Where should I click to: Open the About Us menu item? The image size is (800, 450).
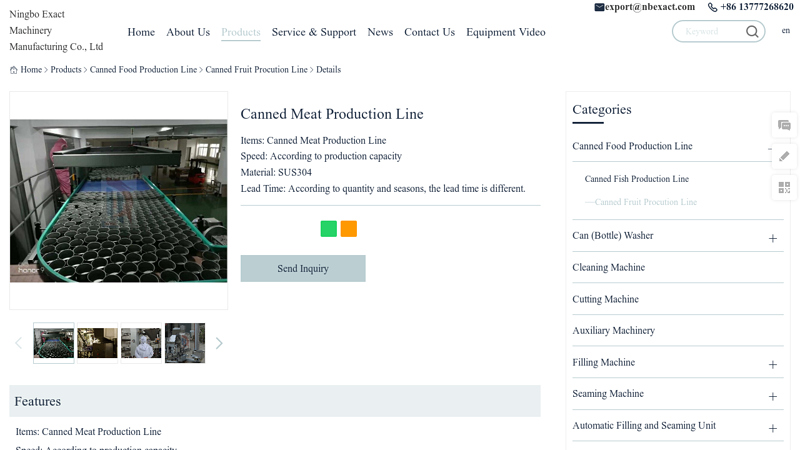[188, 32]
